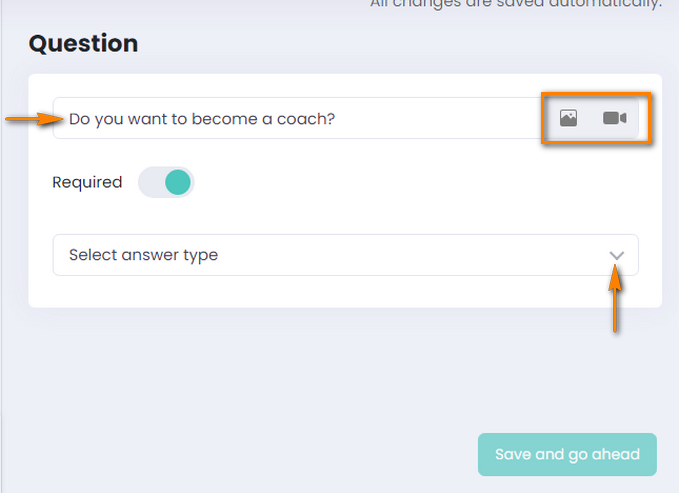Disable the Required question option
The image size is (679, 493).
pos(166,182)
